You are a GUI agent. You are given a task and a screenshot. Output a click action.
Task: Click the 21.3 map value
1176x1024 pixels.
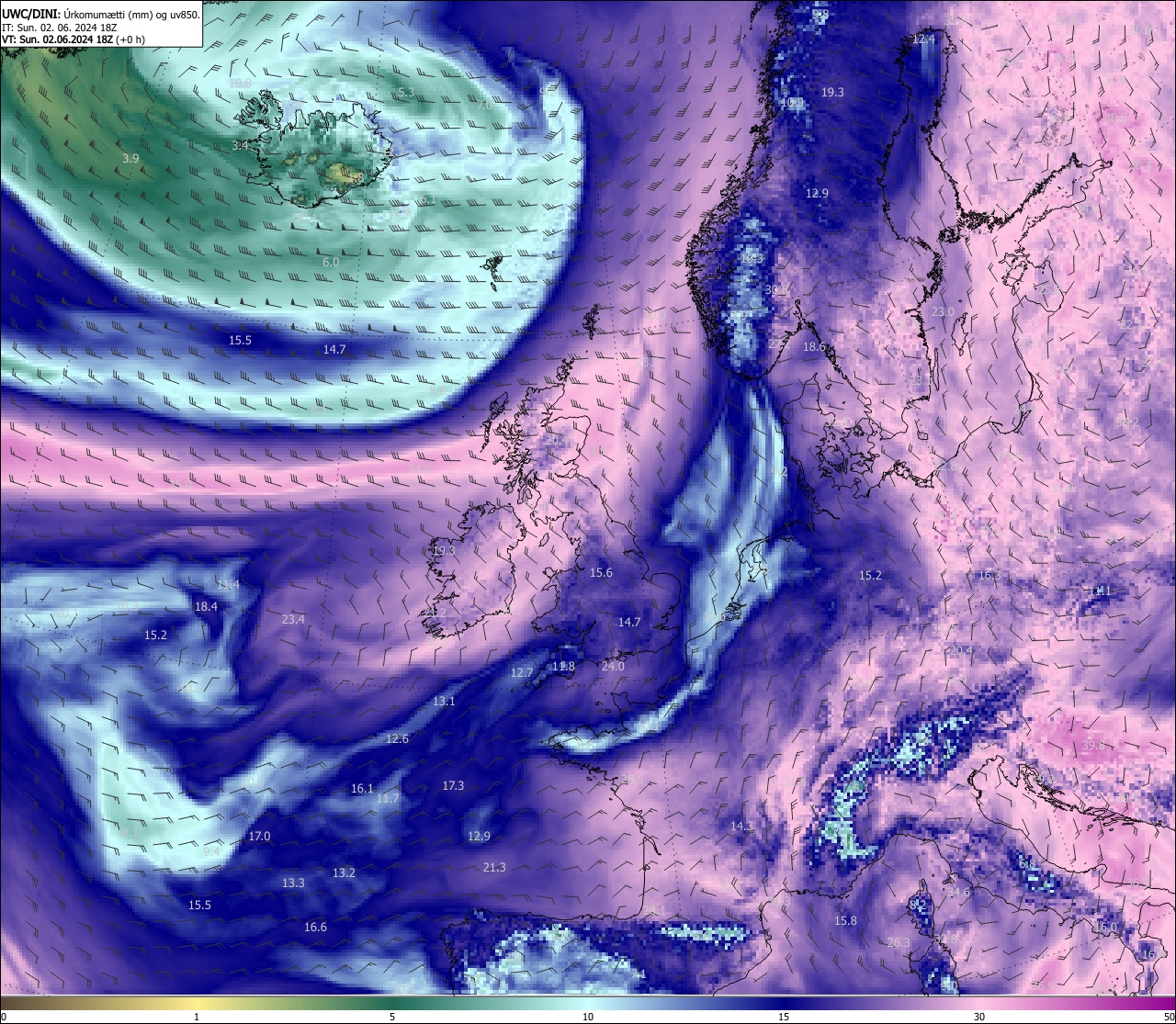[x=494, y=868]
